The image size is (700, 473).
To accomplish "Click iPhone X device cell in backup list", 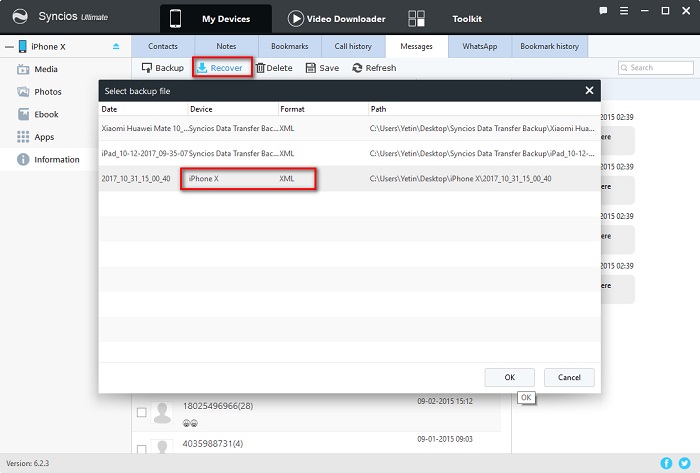I will pyautogui.click(x=204, y=178).
